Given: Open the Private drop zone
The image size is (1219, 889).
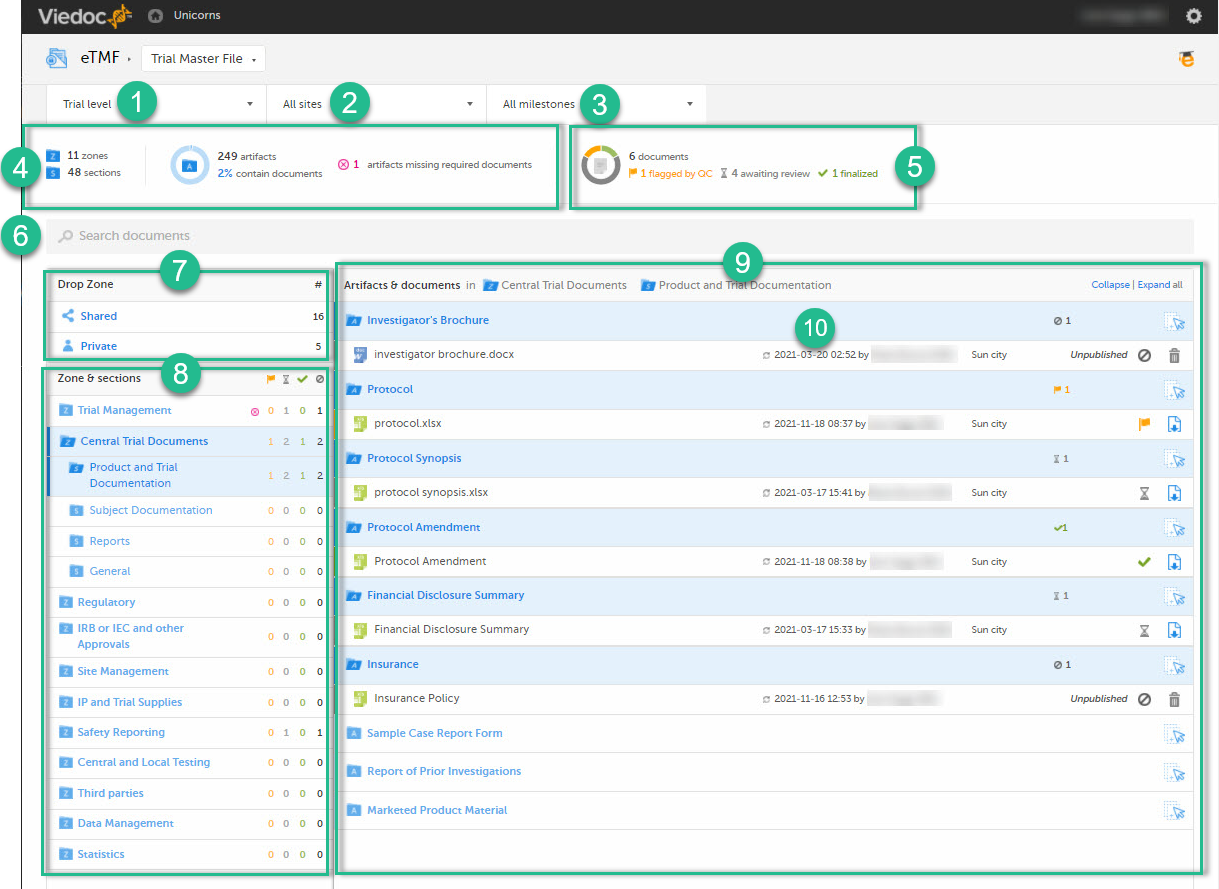Looking at the screenshot, I should (99, 346).
